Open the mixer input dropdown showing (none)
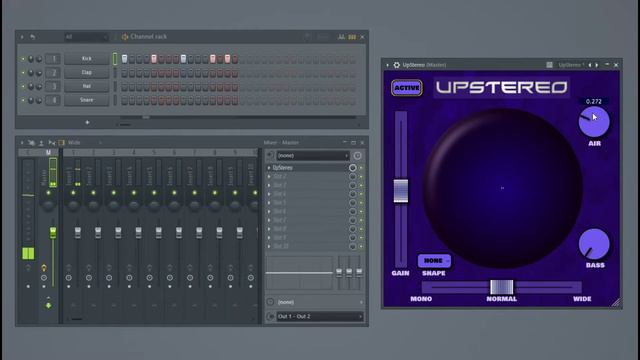Screen dimensions: 640x360 313,156
